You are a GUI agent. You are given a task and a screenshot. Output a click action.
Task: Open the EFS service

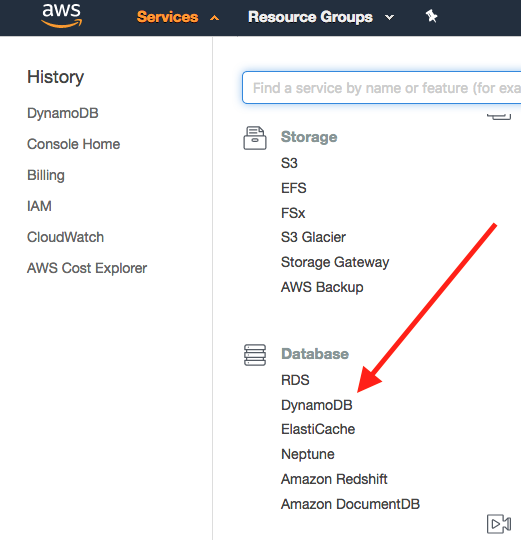[293, 188]
